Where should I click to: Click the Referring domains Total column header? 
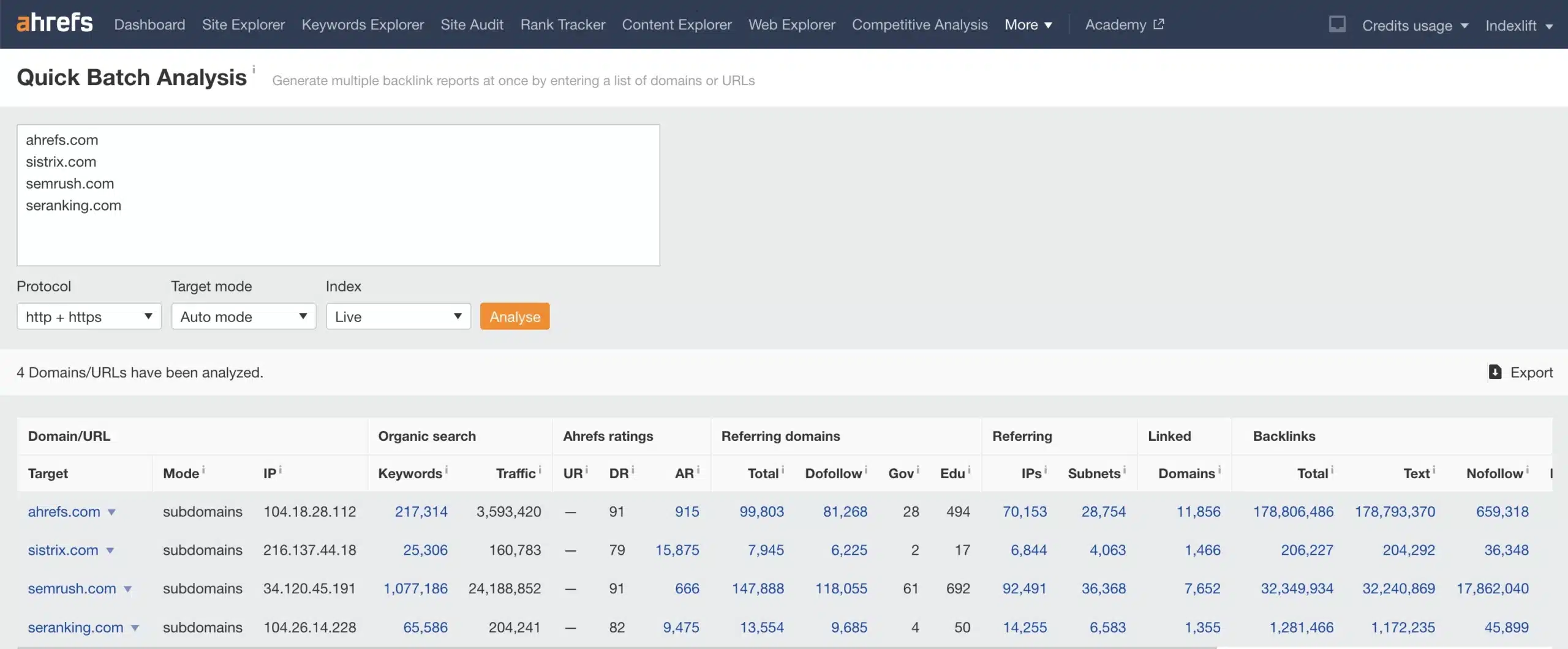763,473
